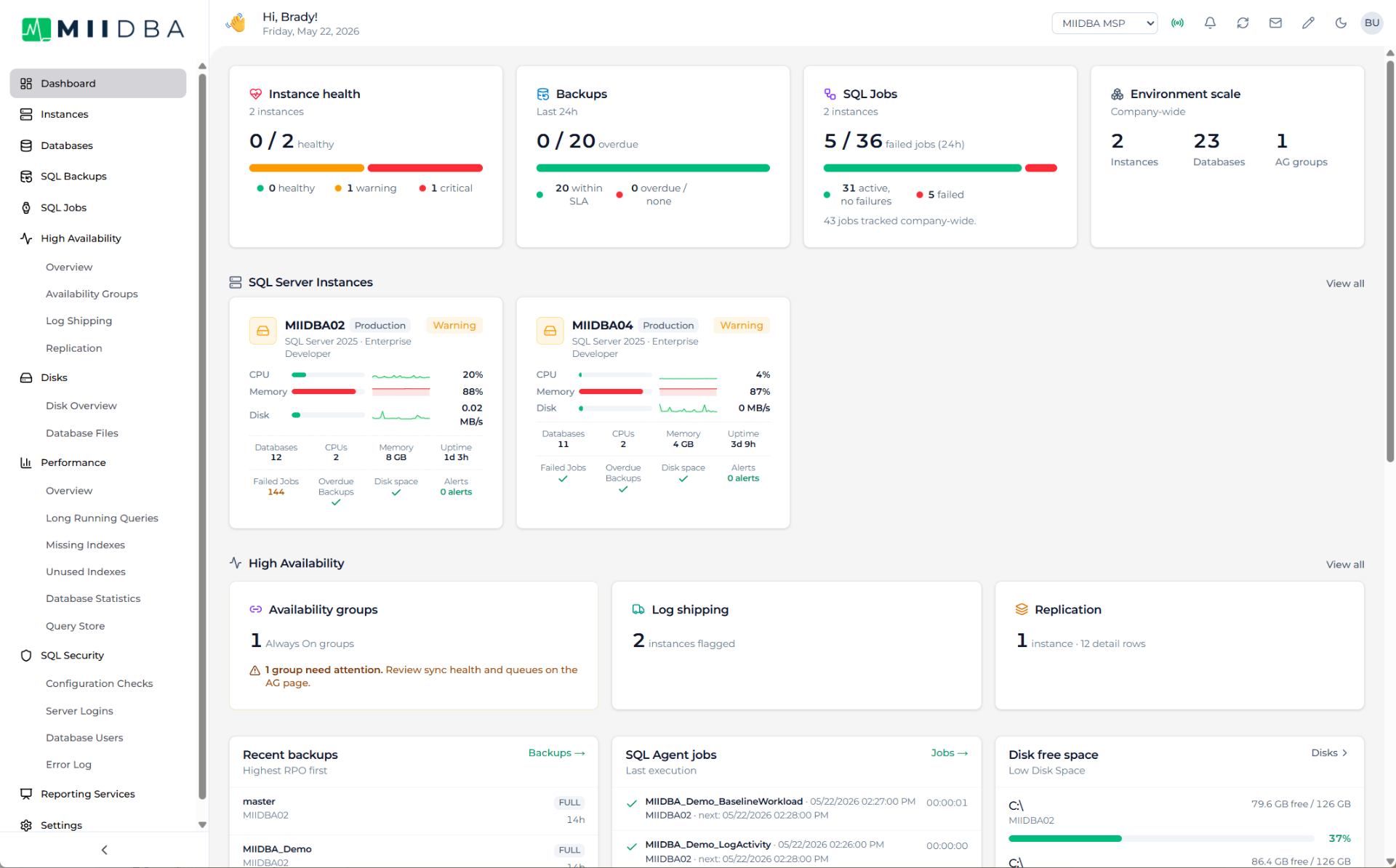Click MIIDBA_Demo_LogActivity success checkmark
The width and height of the screenshot is (1396, 868).
click(632, 846)
